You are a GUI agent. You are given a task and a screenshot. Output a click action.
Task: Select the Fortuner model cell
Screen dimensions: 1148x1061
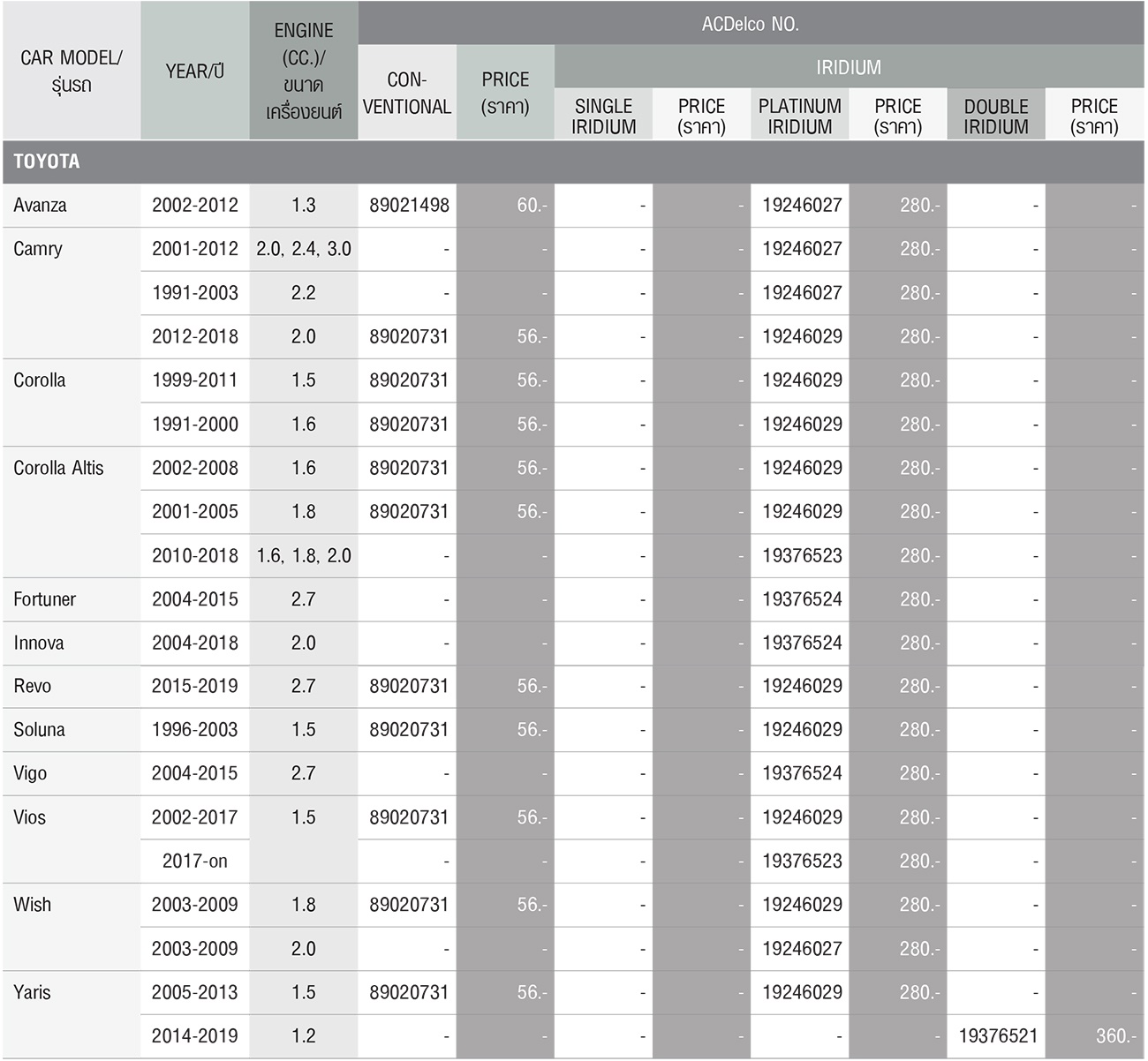tap(72, 599)
